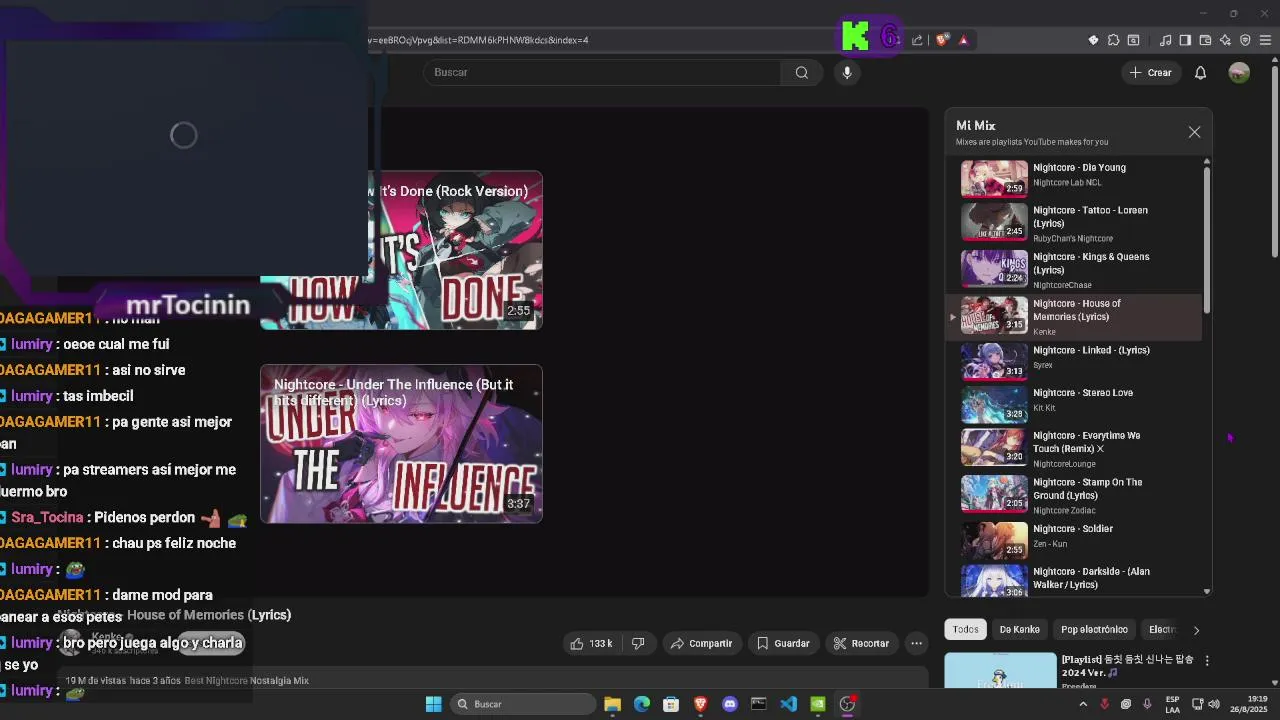The height and width of the screenshot is (720, 1280).
Task: Open the Brave Wallet icon
Action: pos(1205,40)
